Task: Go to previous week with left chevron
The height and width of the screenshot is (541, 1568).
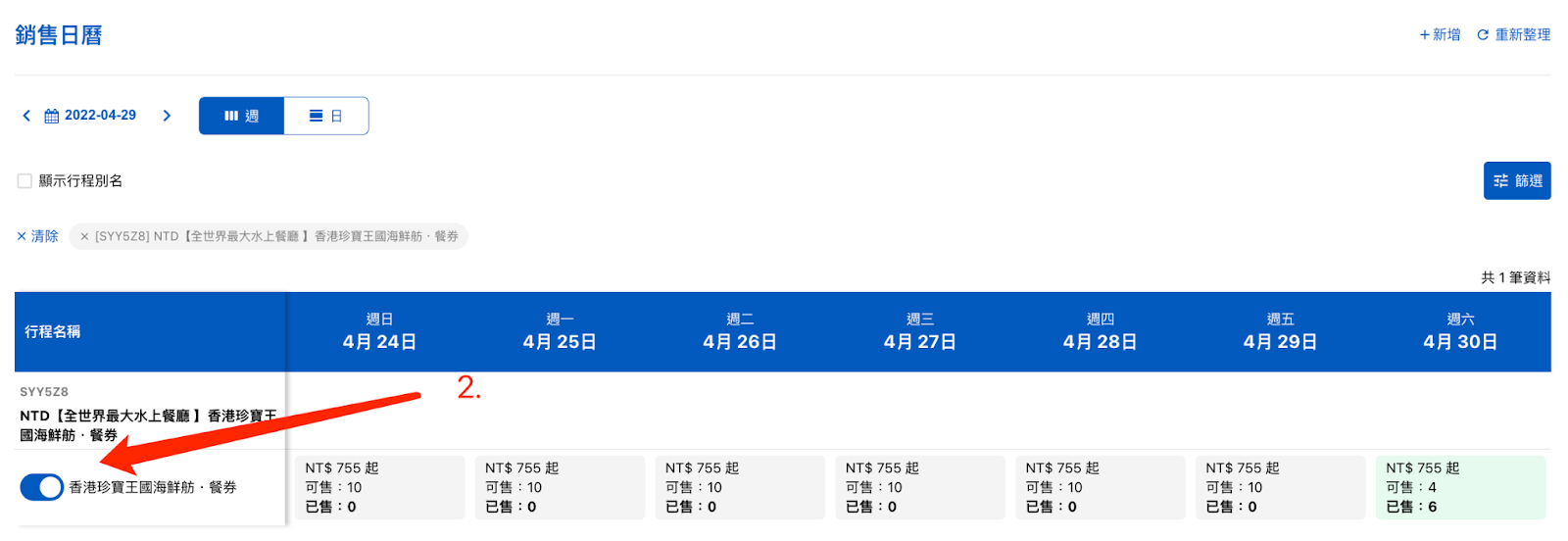Action: click(26, 116)
